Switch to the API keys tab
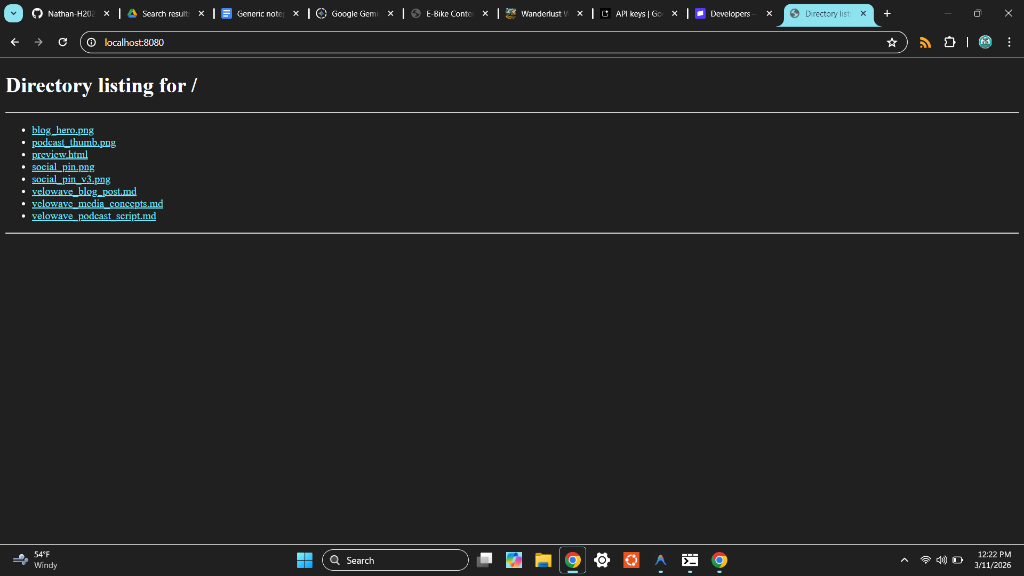 (638, 14)
